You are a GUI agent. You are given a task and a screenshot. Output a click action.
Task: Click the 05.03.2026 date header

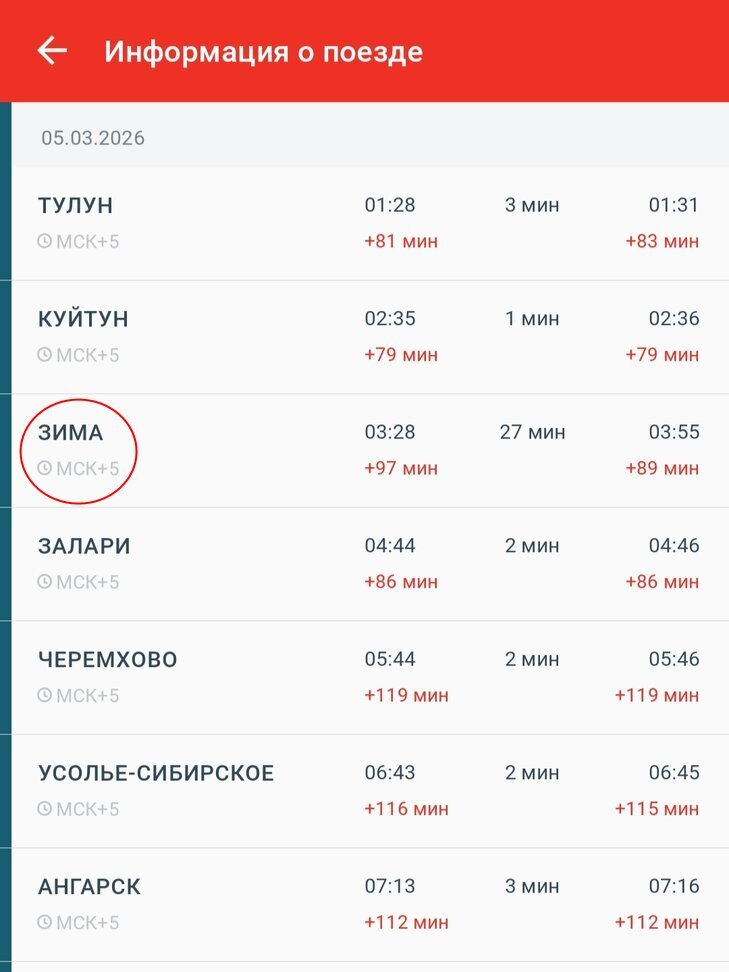pyautogui.click(x=93, y=138)
